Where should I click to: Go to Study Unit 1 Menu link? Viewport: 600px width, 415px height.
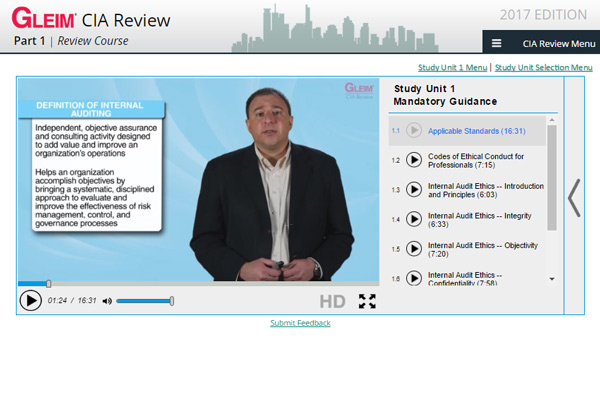(x=452, y=68)
